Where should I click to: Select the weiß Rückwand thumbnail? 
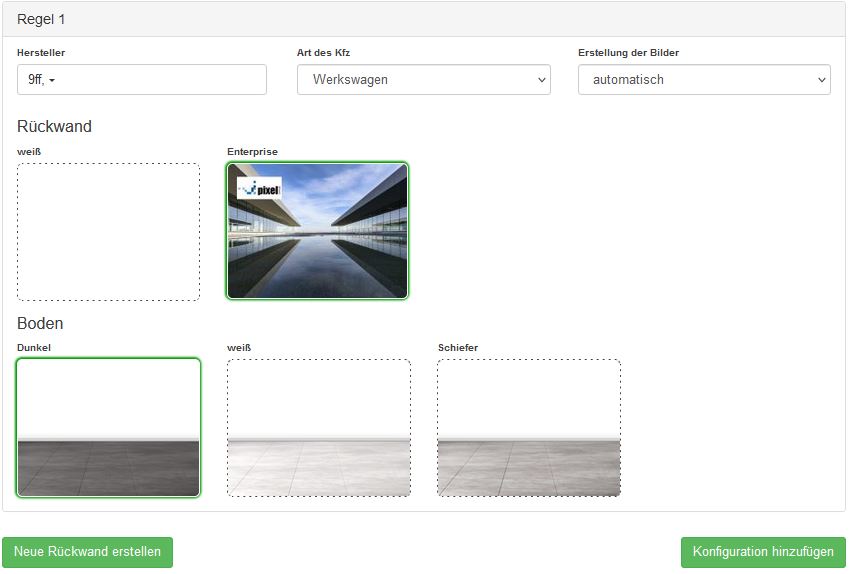[108, 232]
